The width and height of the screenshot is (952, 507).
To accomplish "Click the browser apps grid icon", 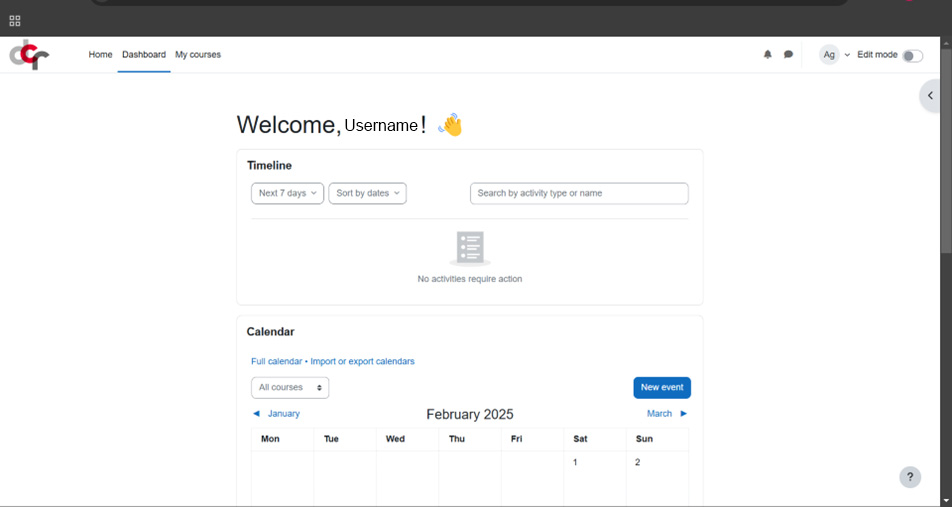I will click(x=15, y=20).
